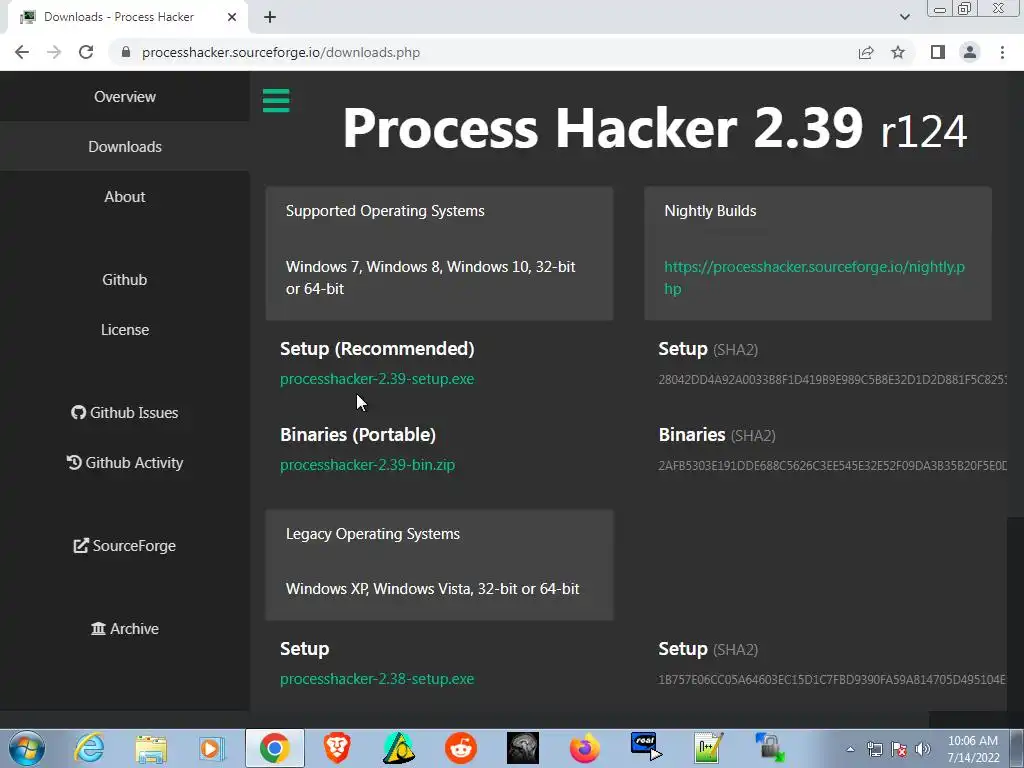Click the Process Hacker 2.39 heading
Screen dimensions: 1024x768
[x=654, y=128]
